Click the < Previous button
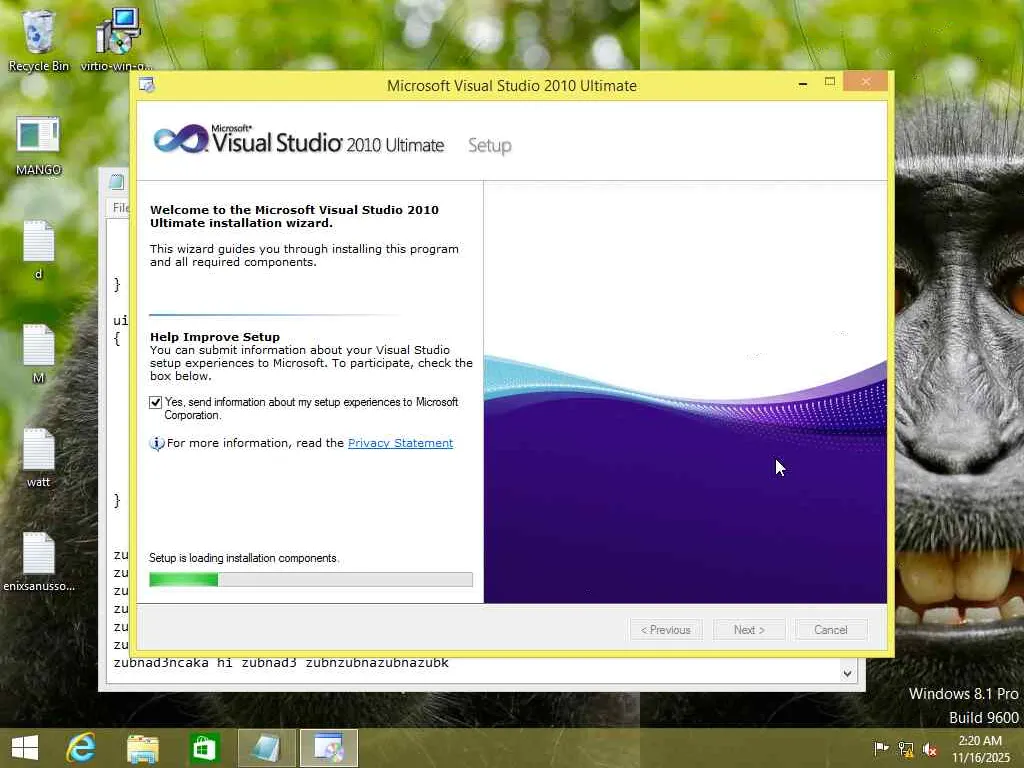This screenshot has width=1024, height=768. click(666, 630)
